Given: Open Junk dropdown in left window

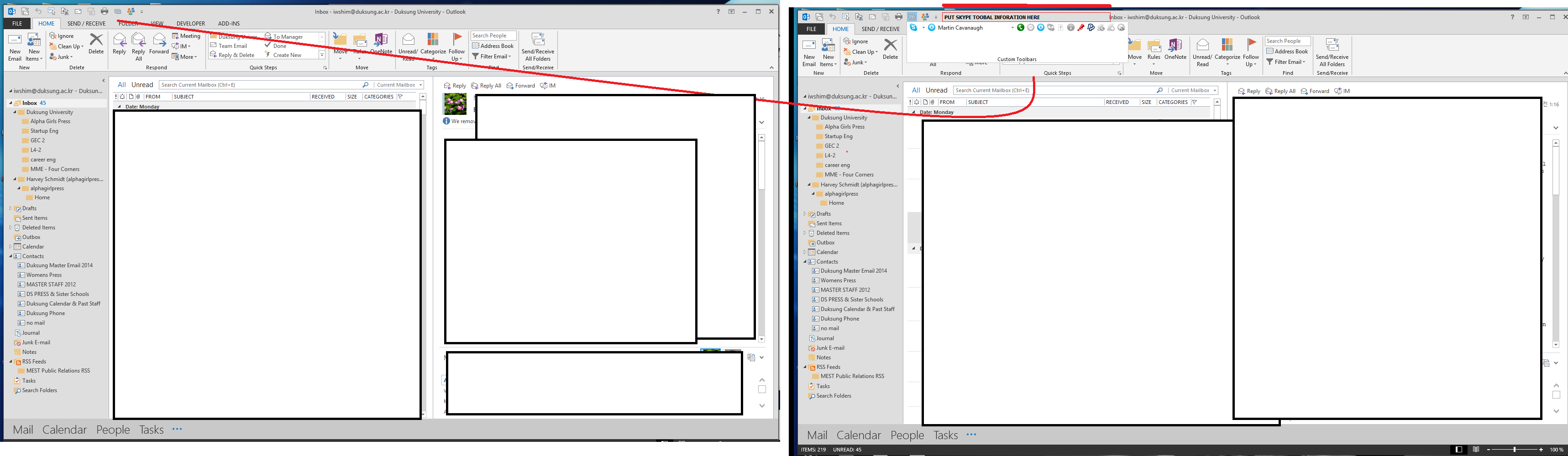Looking at the screenshot, I should (61, 57).
